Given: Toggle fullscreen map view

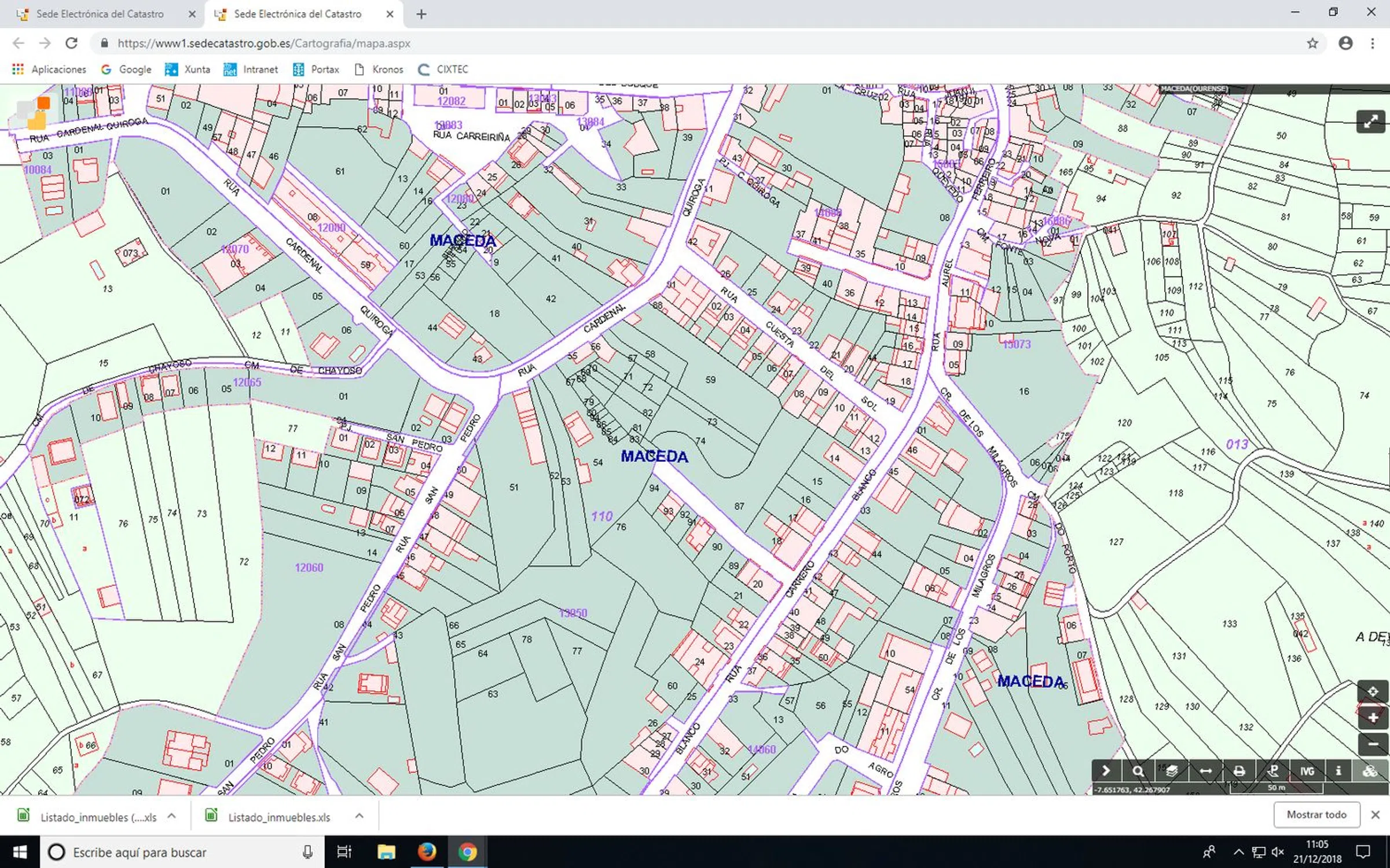Looking at the screenshot, I should (x=1370, y=122).
